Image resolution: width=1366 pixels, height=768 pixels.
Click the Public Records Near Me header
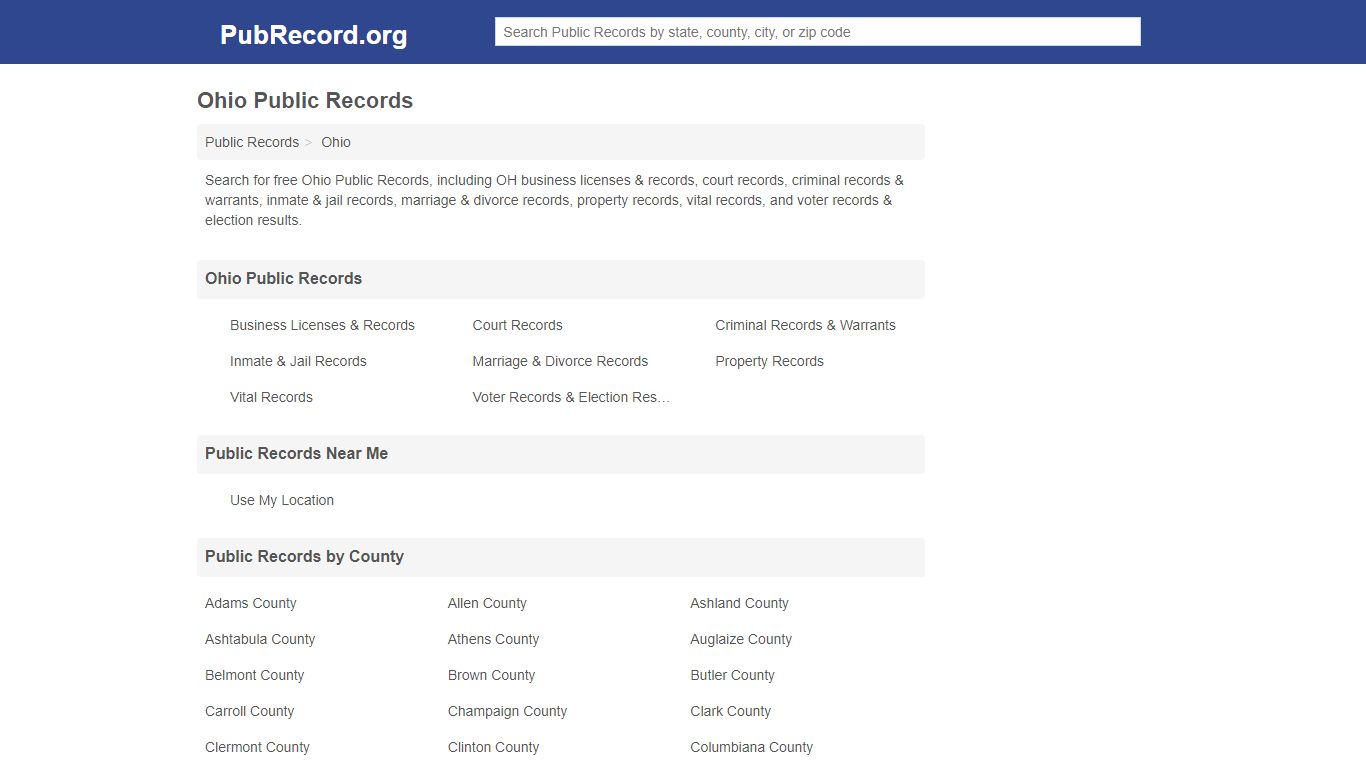560,454
